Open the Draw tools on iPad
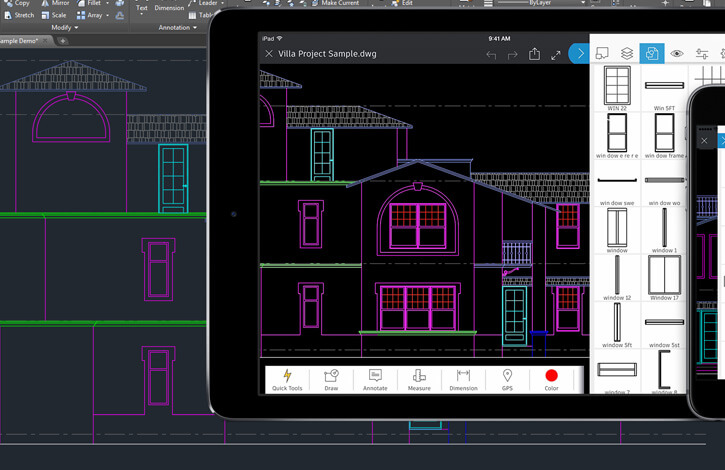This screenshot has width=725, height=470. (x=331, y=380)
